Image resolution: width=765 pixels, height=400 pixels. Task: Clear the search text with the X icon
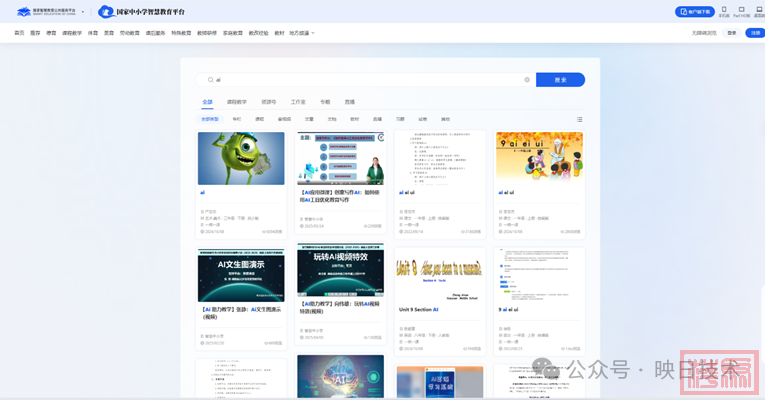pos(527,80)
